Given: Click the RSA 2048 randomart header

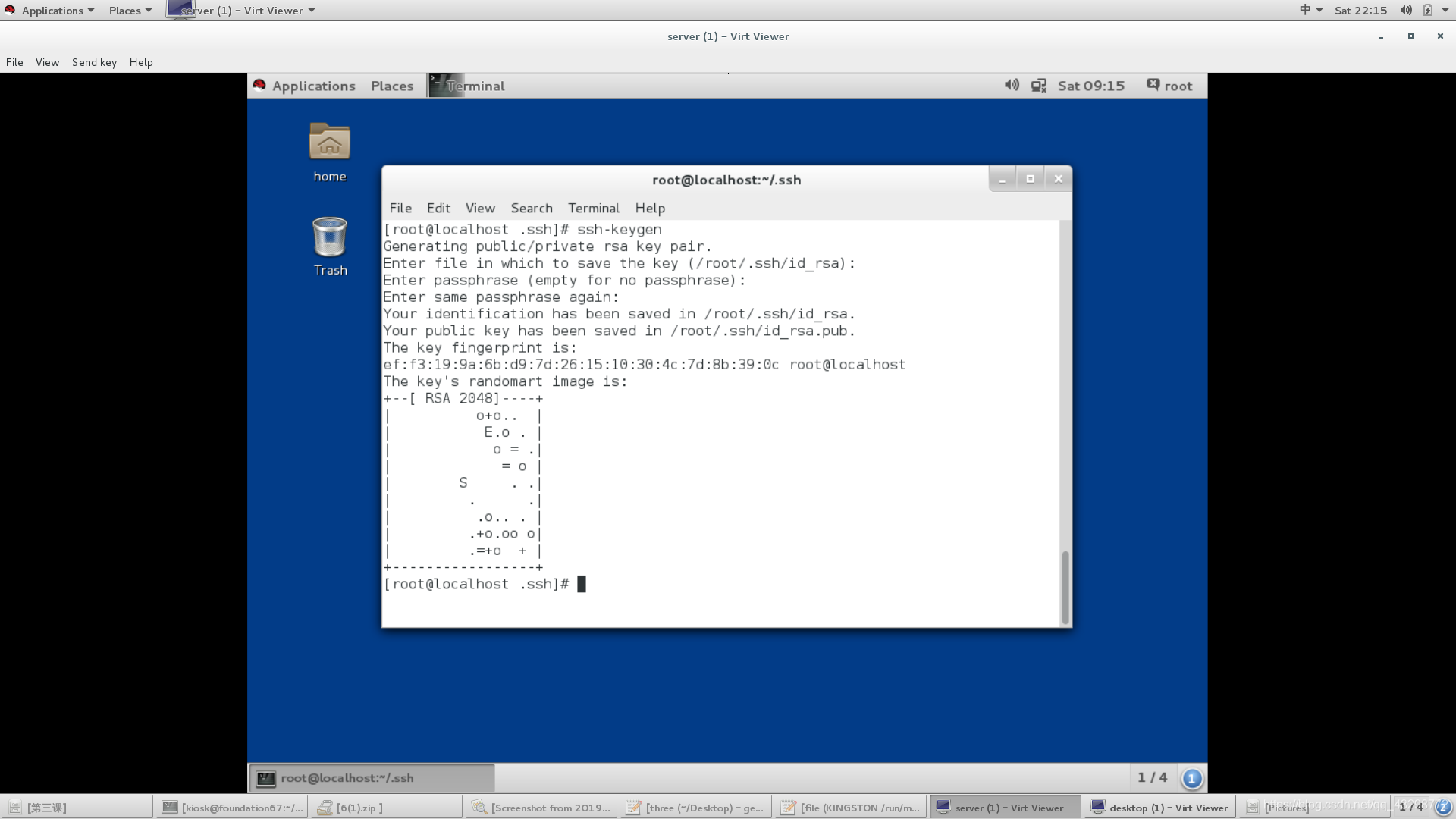Looking at the screenshot, I should coord(463,399).
